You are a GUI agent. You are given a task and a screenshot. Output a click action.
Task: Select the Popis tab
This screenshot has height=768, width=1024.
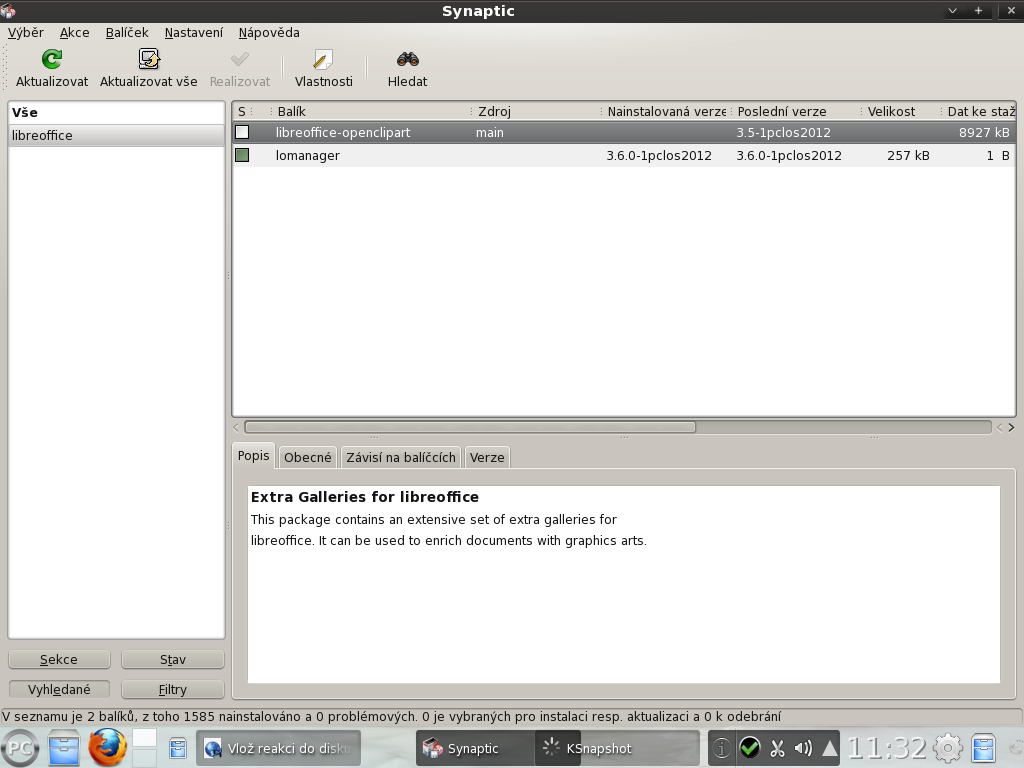point(253,455)
